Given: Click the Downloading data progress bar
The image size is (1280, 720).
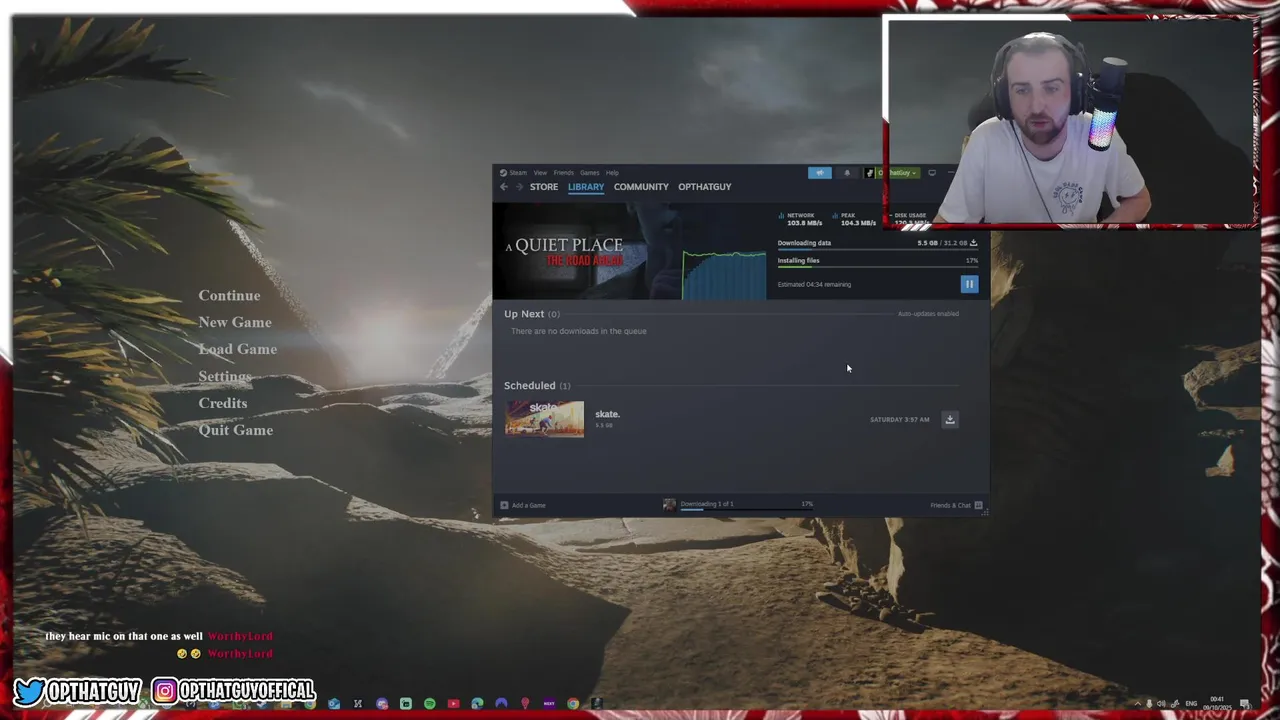Looking at the screenshot, I should click(x=878, y=250).
